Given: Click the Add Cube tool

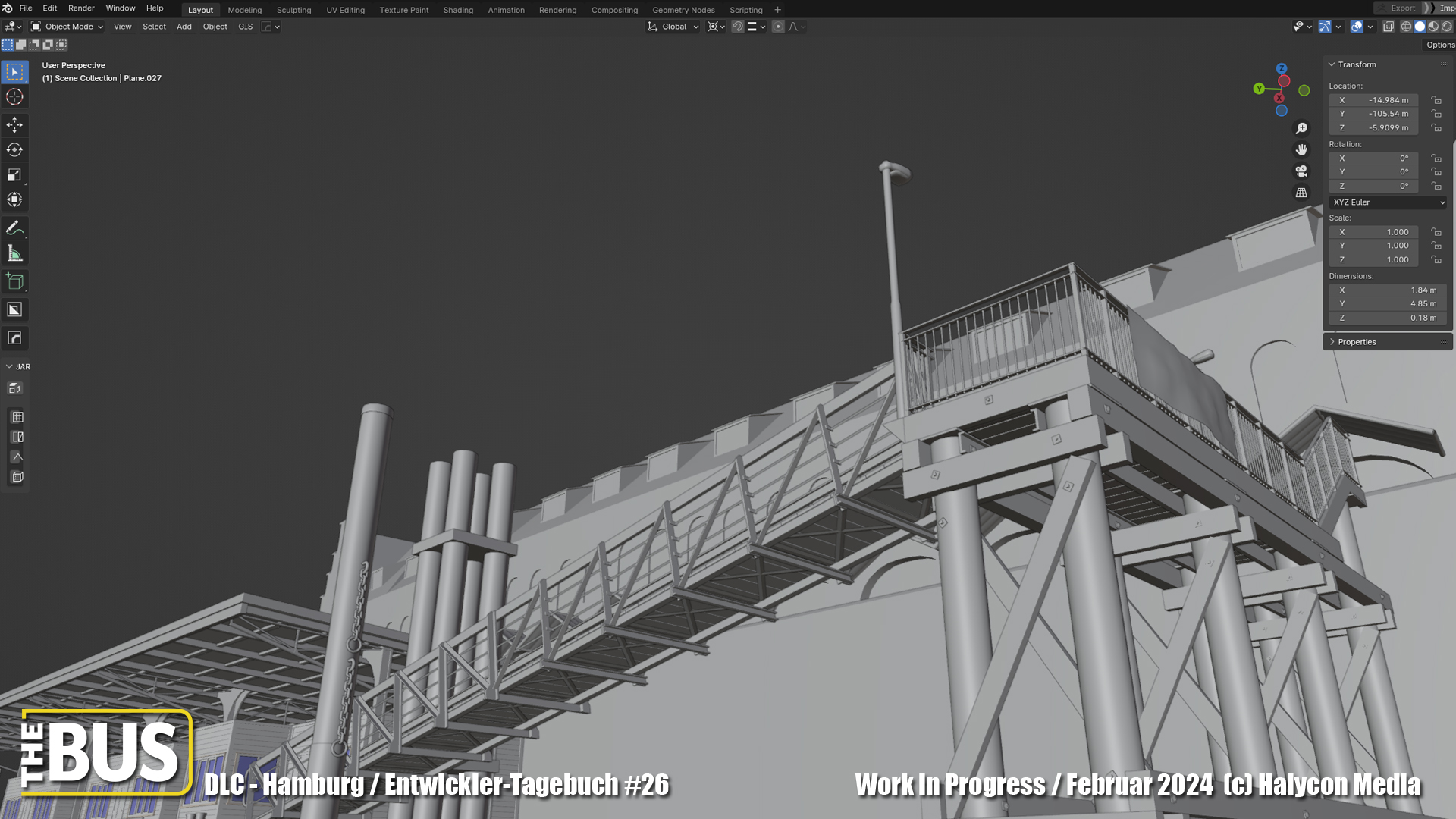Looking at the screenshot, I should tap(14, 281).
